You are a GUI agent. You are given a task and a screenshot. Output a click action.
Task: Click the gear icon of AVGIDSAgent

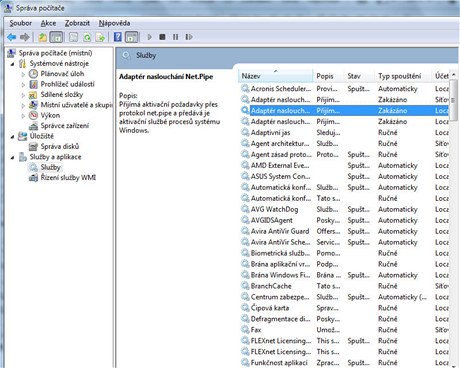[245, 220]
